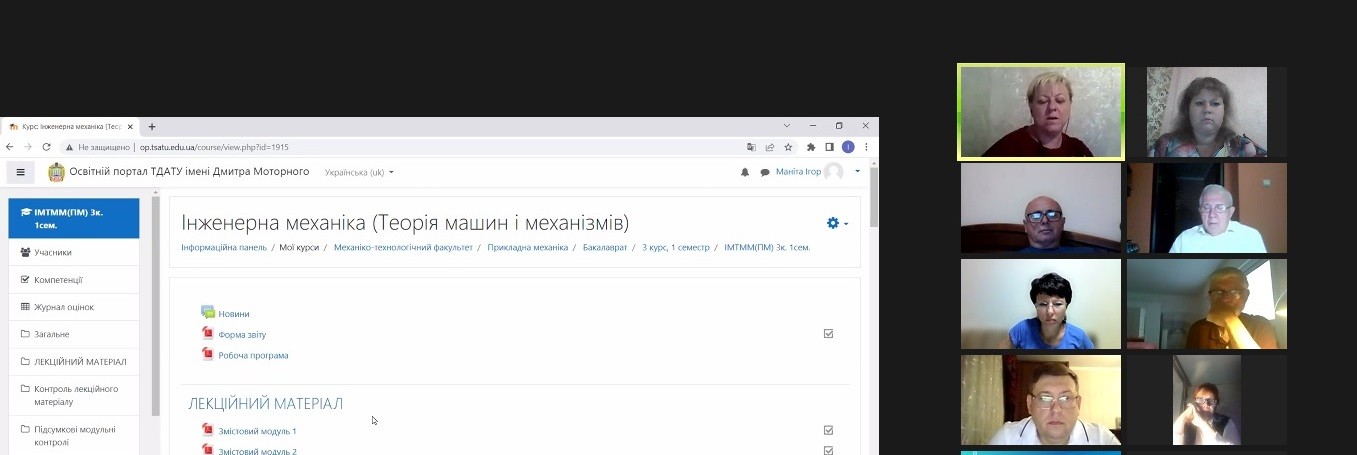Open the tab search chevron in Chrome
The width and height of the screenshot is (1357, 455).
point(787,126)
